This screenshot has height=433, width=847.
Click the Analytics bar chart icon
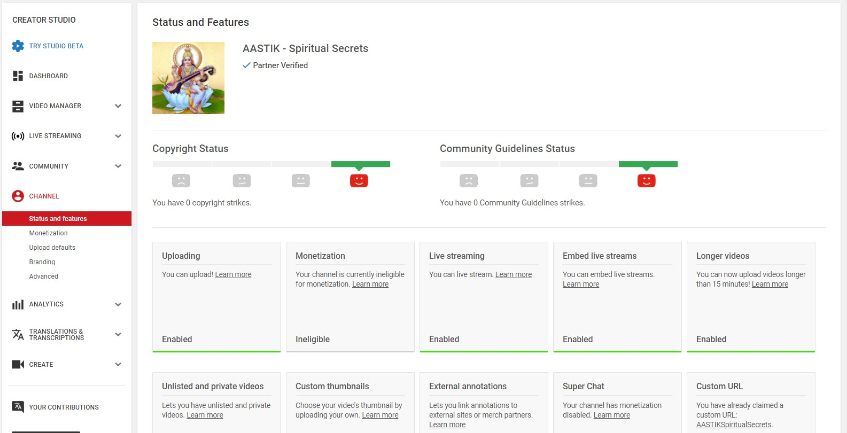tap(18, 305)
